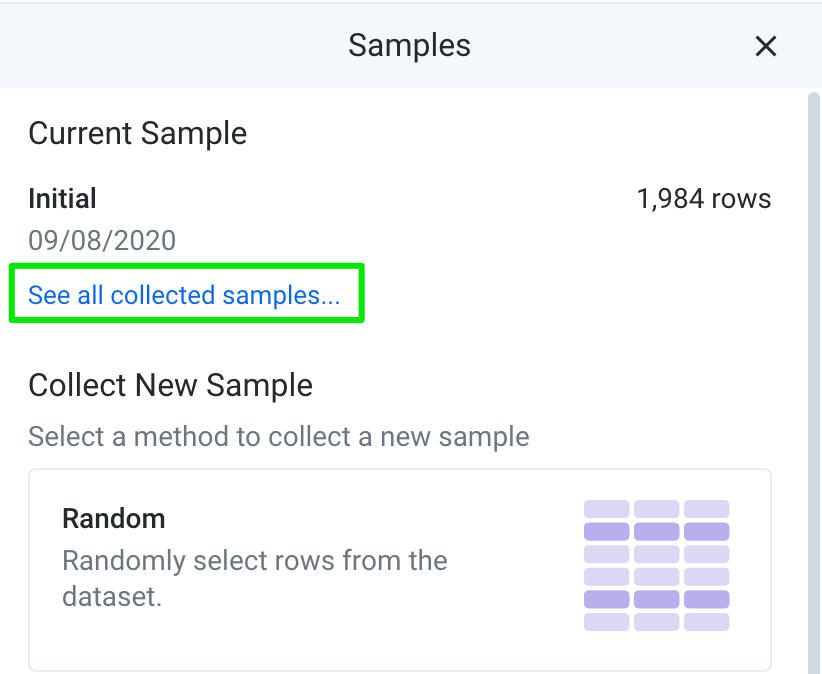Click highlighted top row in Random illustration

pyautogui.click(x=656, y=531)
